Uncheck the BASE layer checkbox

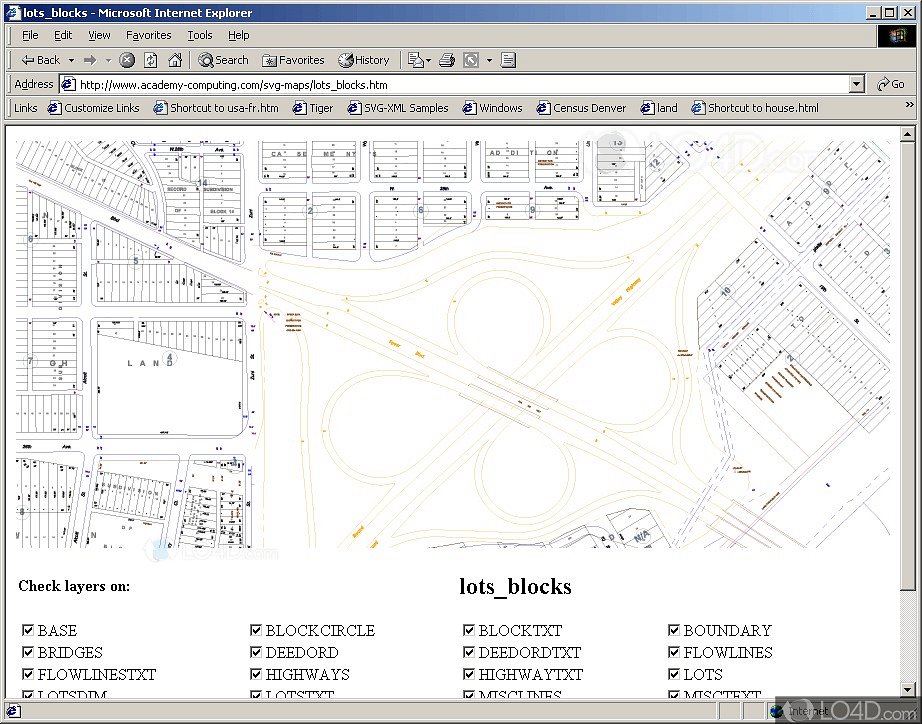[x=28, y=631]
